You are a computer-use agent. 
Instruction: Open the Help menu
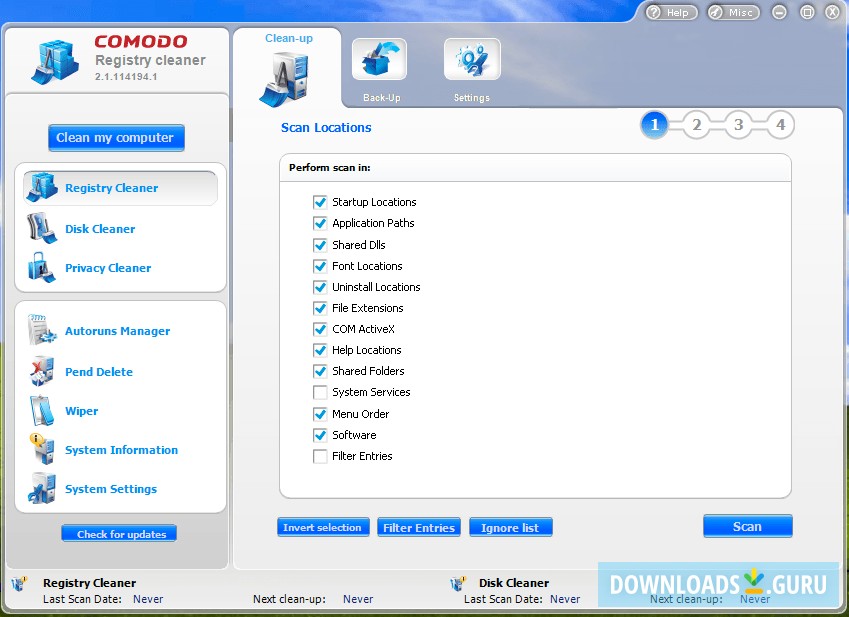coord(671,12)
